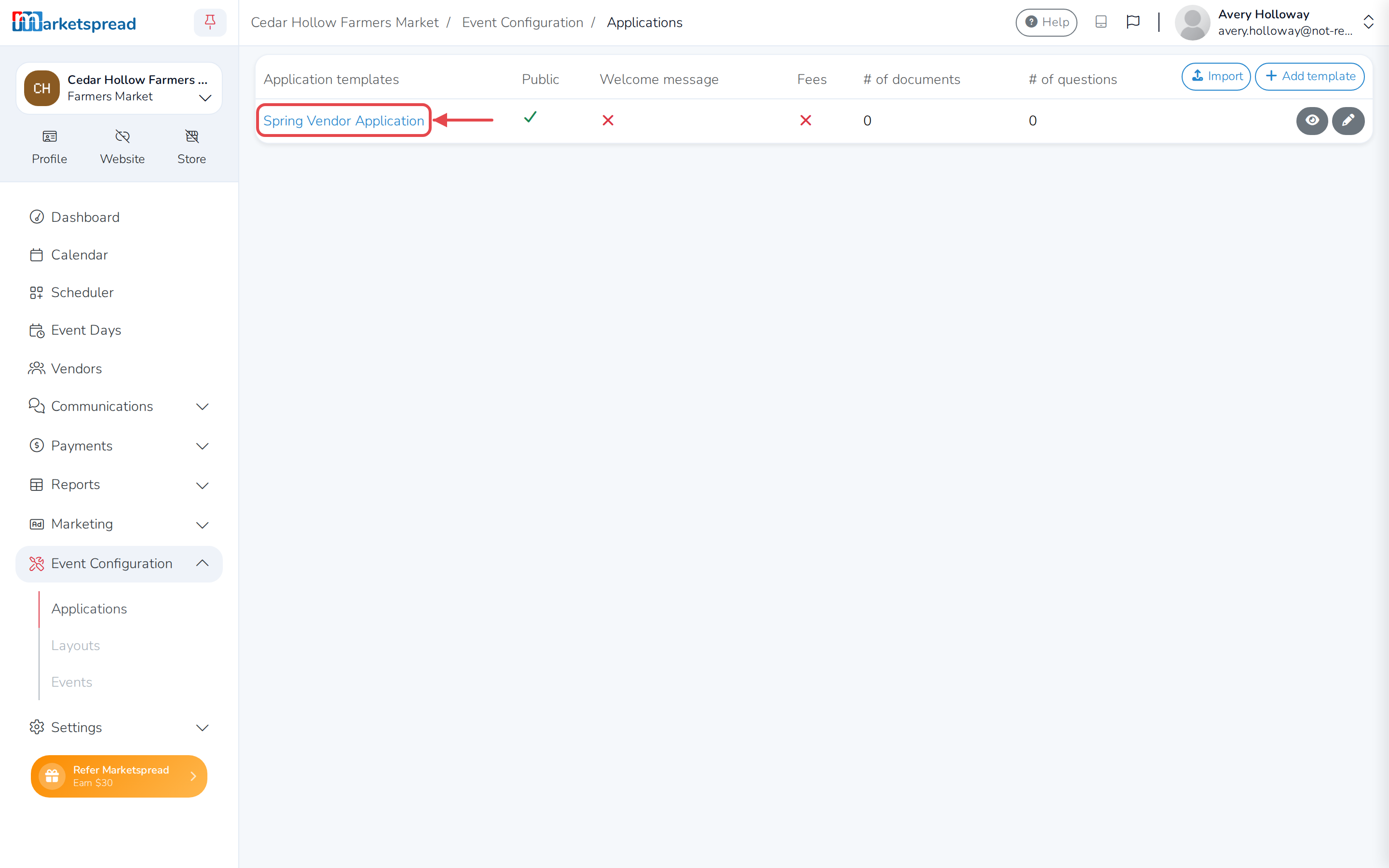
Task: Click the '# of questions' column header
Action: pyautogui.click(x=1073, y=79)
